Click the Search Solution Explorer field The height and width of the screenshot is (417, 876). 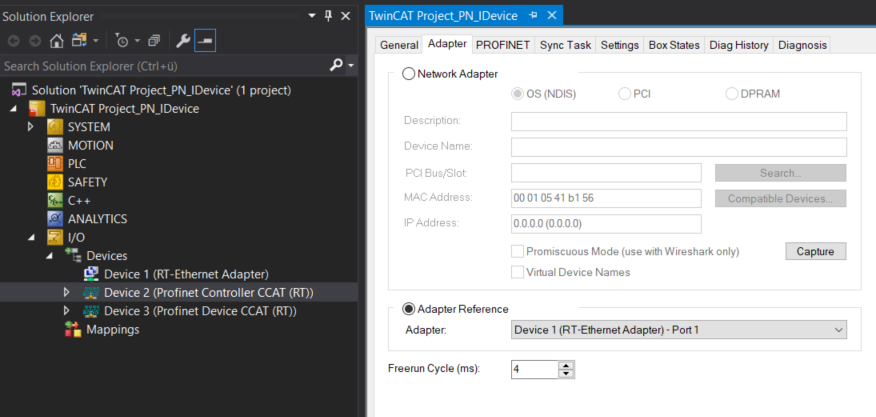pos(165,66)
